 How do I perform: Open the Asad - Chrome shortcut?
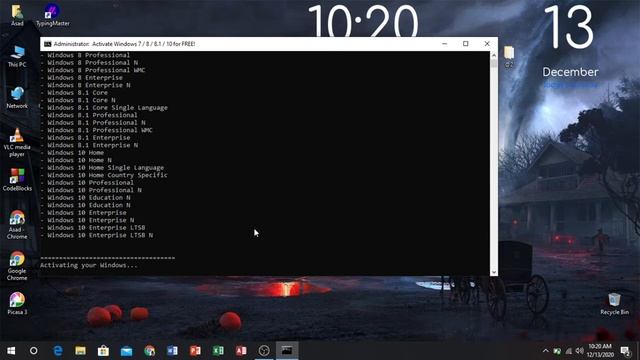pyautogui.click(x=17, y=225)
